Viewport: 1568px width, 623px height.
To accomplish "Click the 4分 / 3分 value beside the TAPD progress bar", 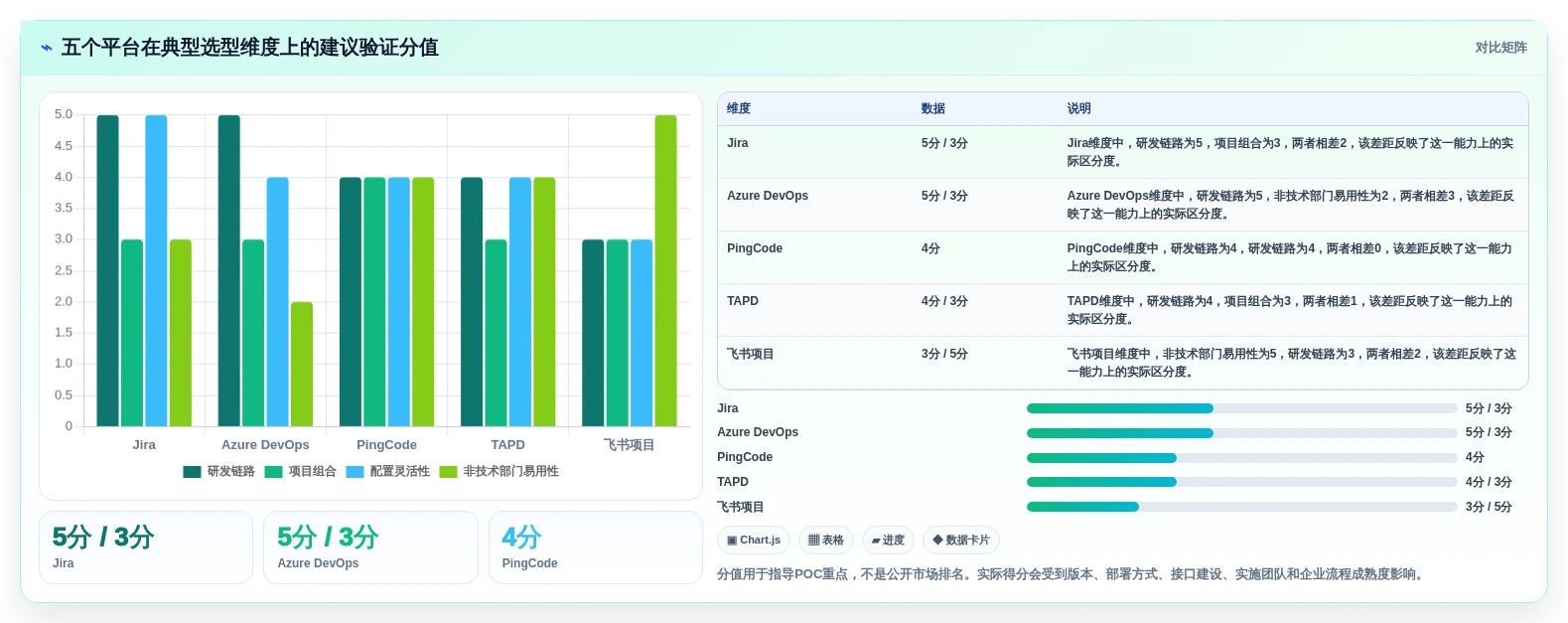I will click(x=1489, y=482).
